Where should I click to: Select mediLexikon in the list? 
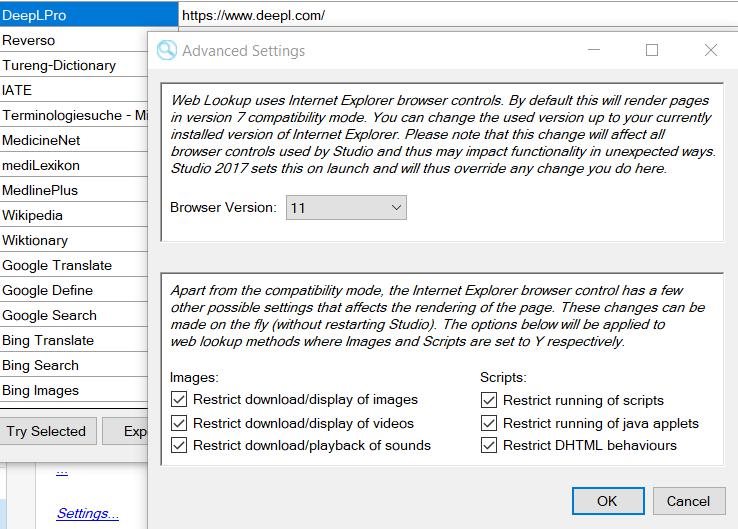pos(74,165)
